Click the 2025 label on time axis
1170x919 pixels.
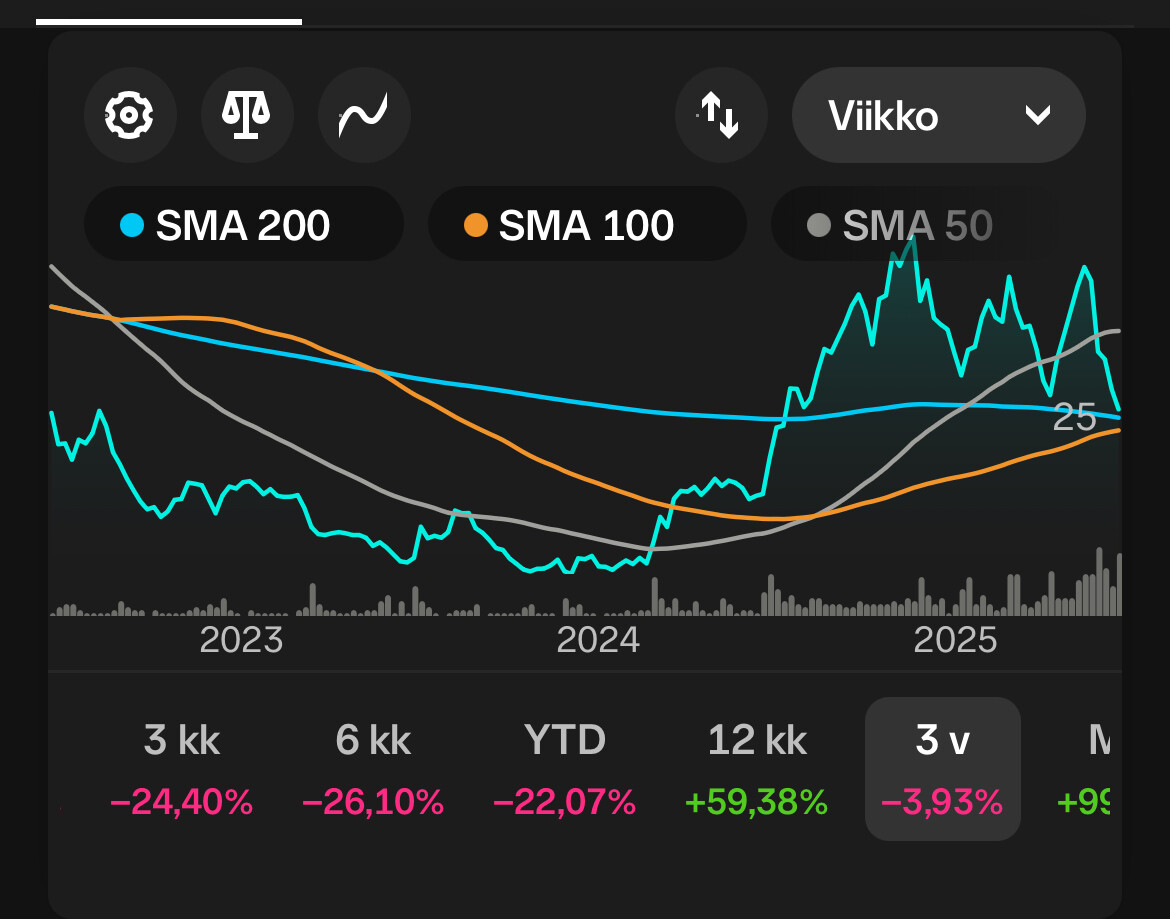(x=955, y=640)
